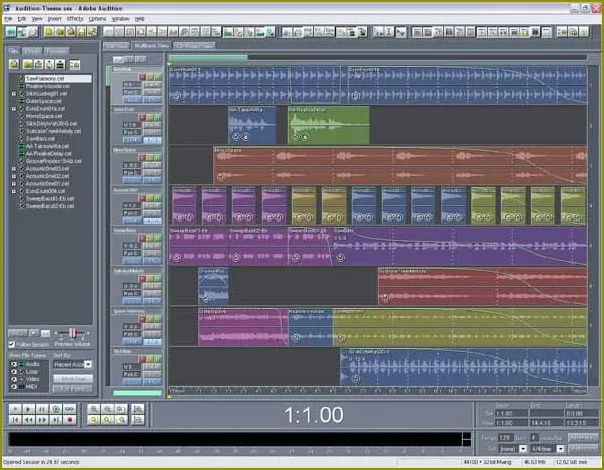Click button below Sort By dropdown
This screenshot has height=470, width=604.
click(73, 379)
